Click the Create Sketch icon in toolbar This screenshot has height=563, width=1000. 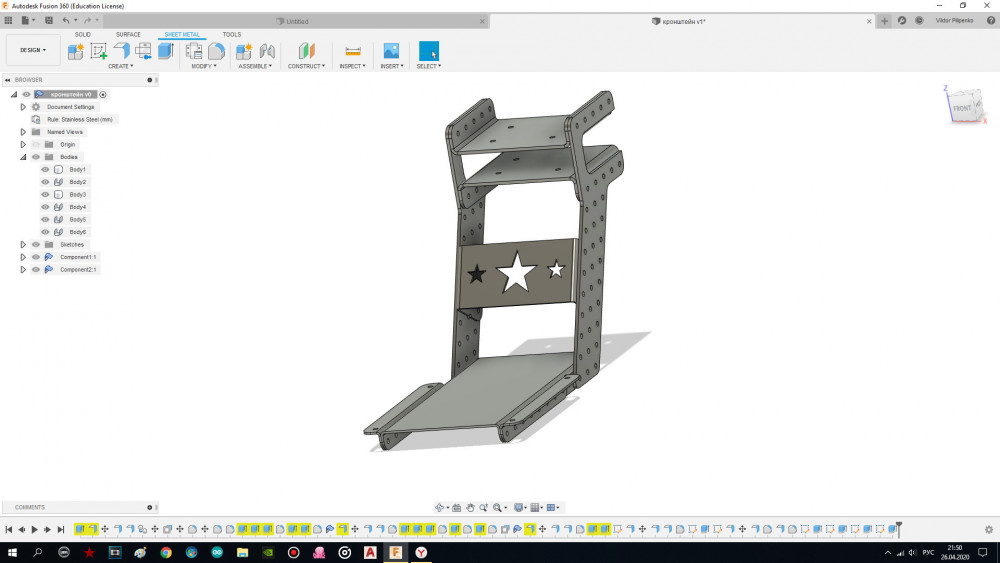(99, 51)
